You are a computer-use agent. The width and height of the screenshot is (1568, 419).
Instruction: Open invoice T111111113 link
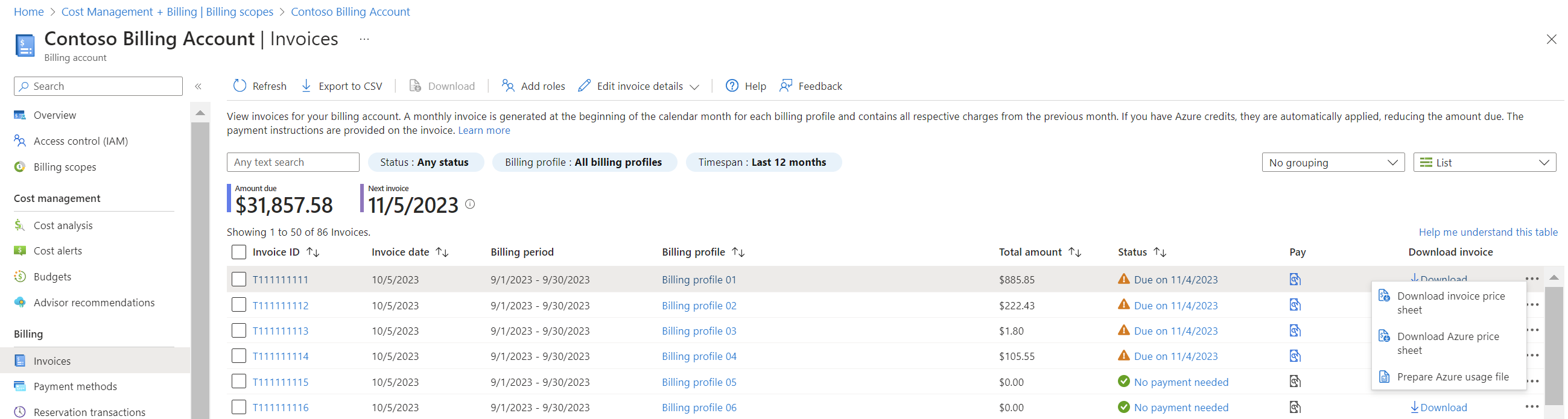coord(281,331)
